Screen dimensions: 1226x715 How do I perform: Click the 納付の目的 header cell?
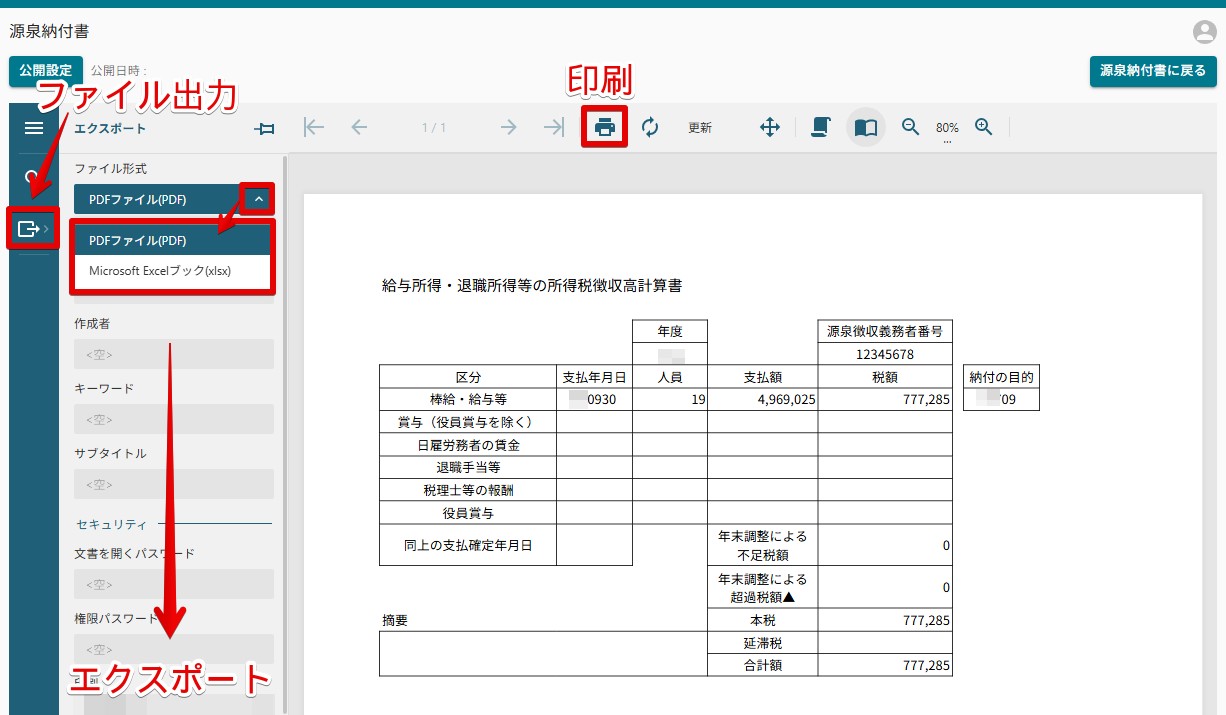click(x=1001, y=377)
